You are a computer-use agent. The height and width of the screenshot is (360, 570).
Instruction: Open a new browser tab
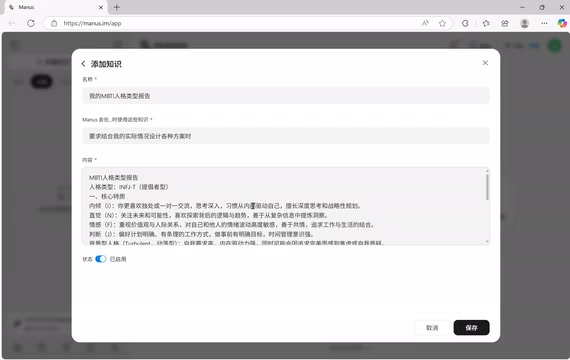click(117, 7)
